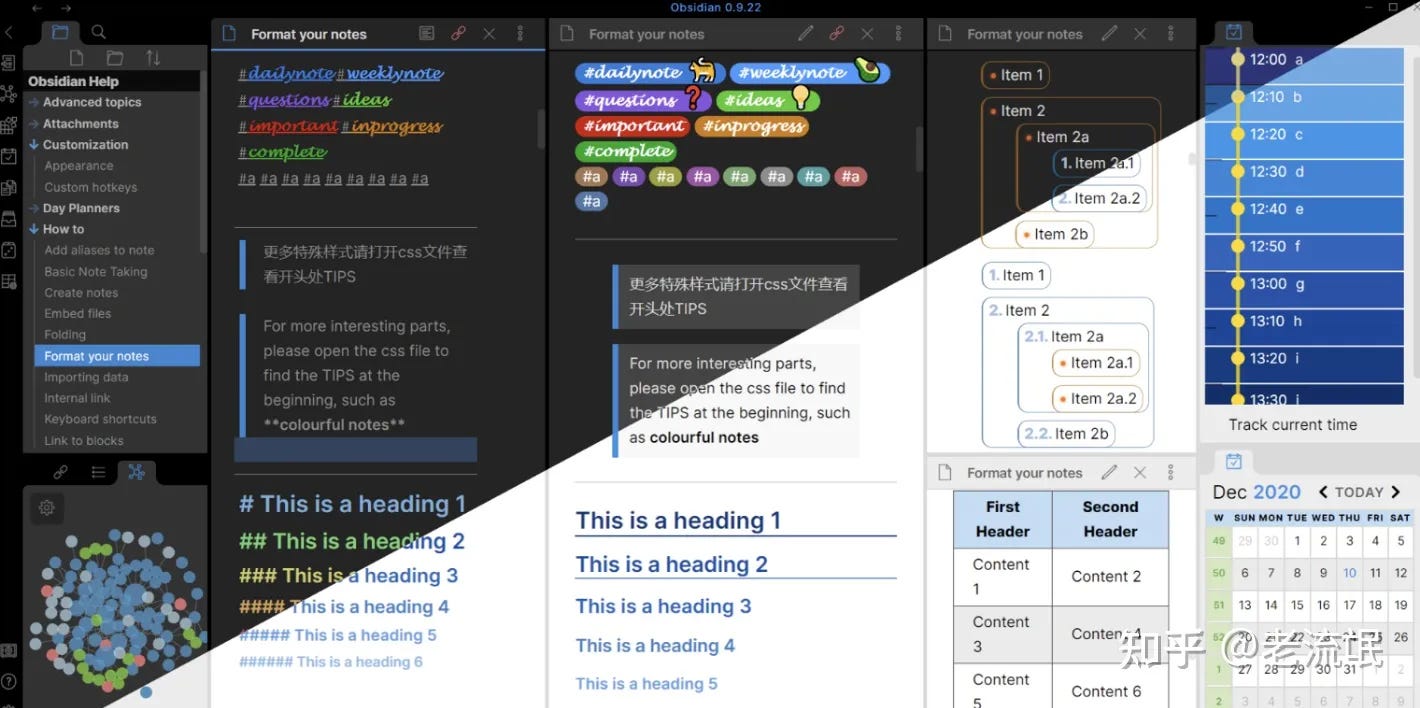1420x708 pixels.
Task: Open more options in the table pane
Action: [1171, 472]
